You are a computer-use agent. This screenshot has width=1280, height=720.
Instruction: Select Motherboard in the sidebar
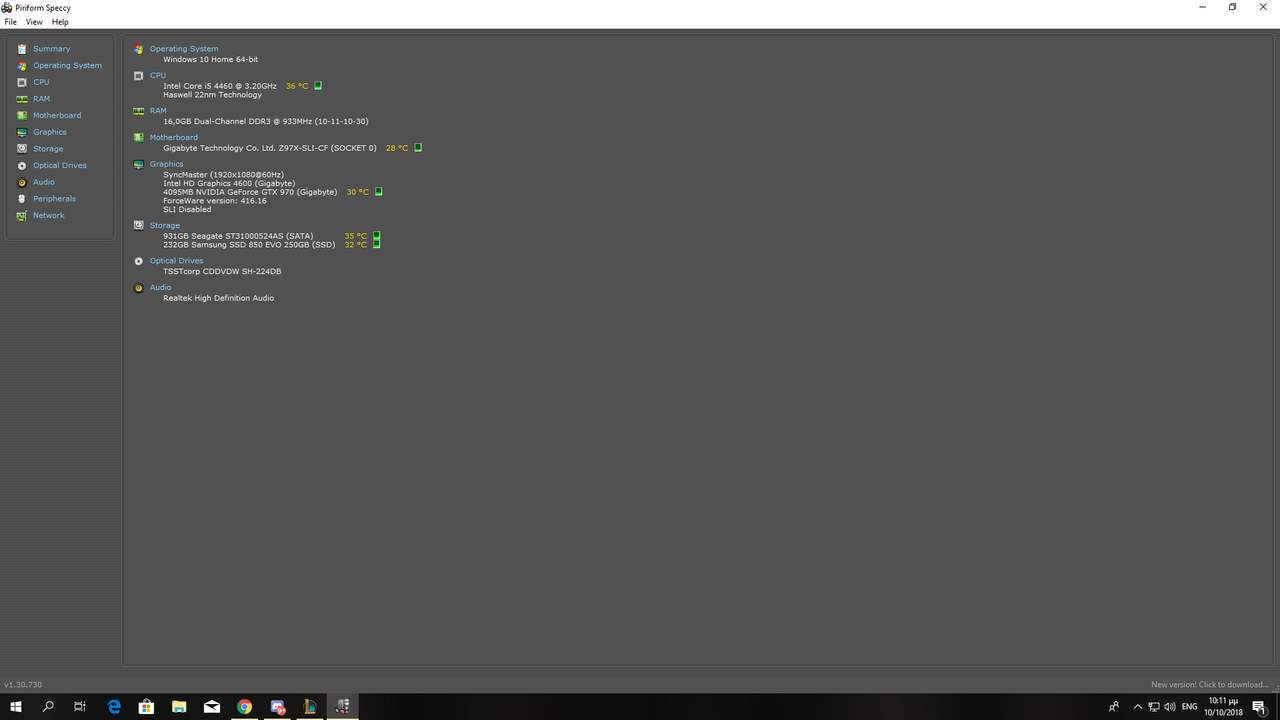pyautogui.click(x=57, y=115)
